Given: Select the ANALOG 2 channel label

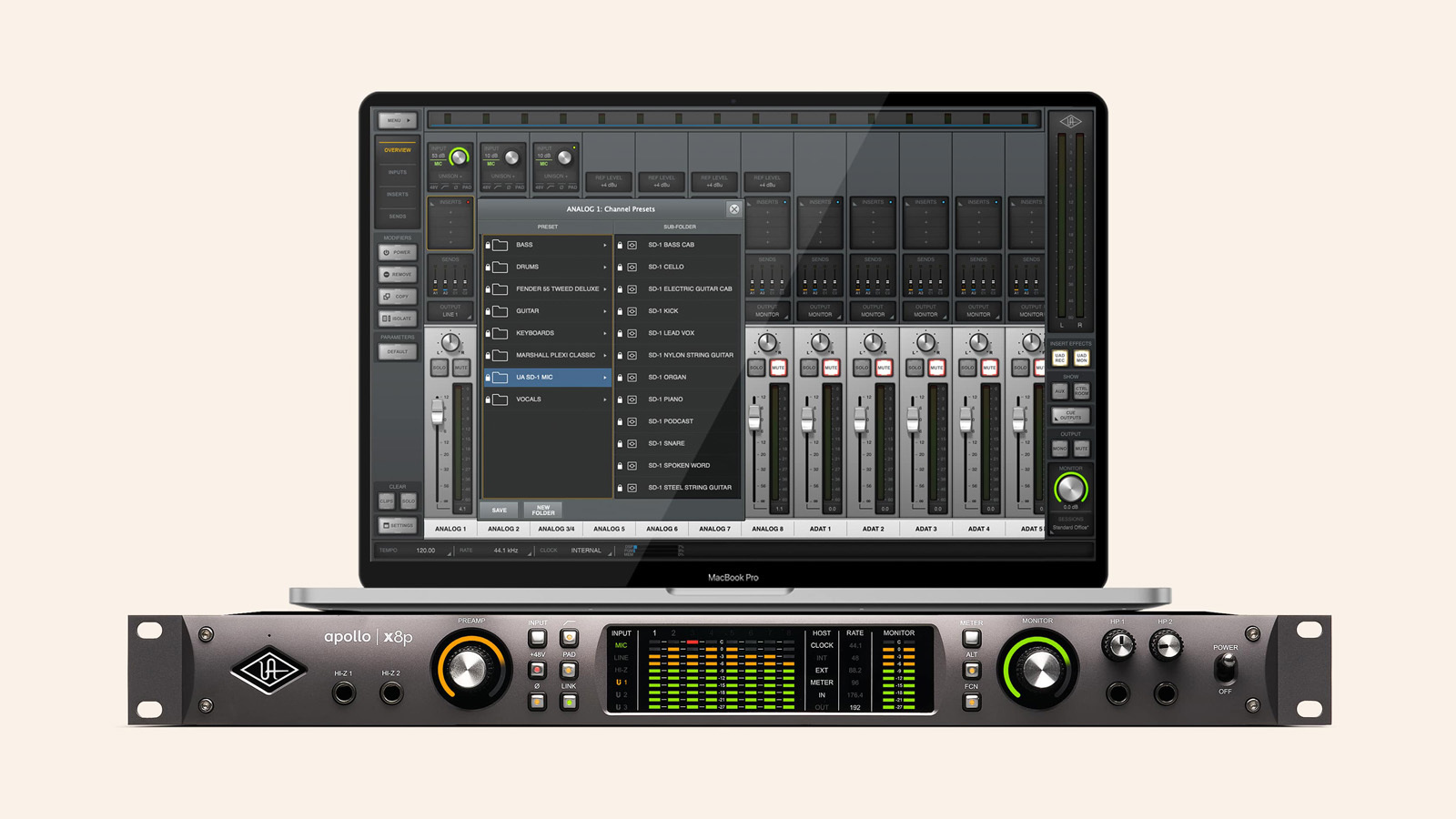Looking at the screenshot, I should click(503, 529).
